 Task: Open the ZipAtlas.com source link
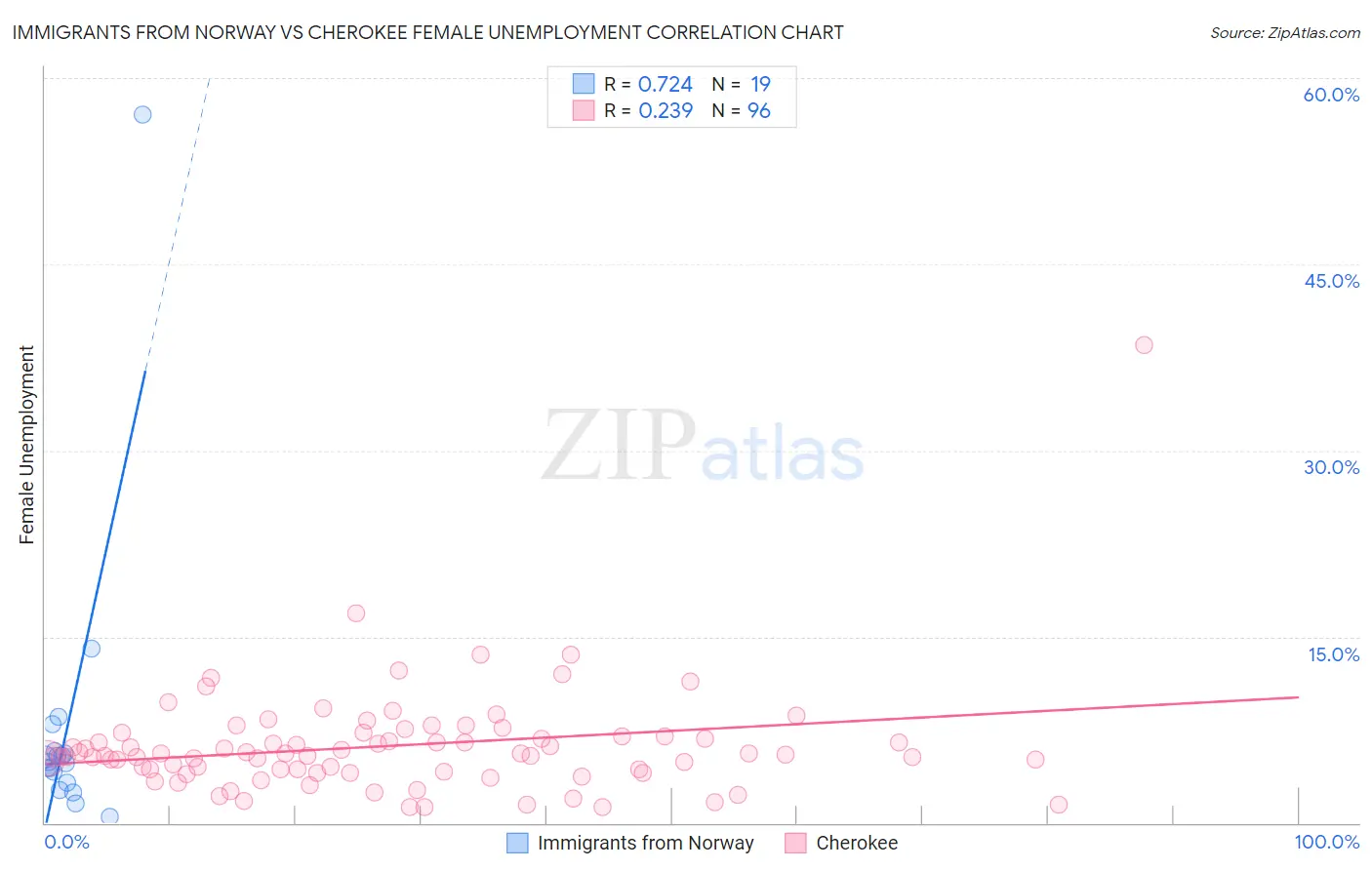click(x=1284, y=32)
